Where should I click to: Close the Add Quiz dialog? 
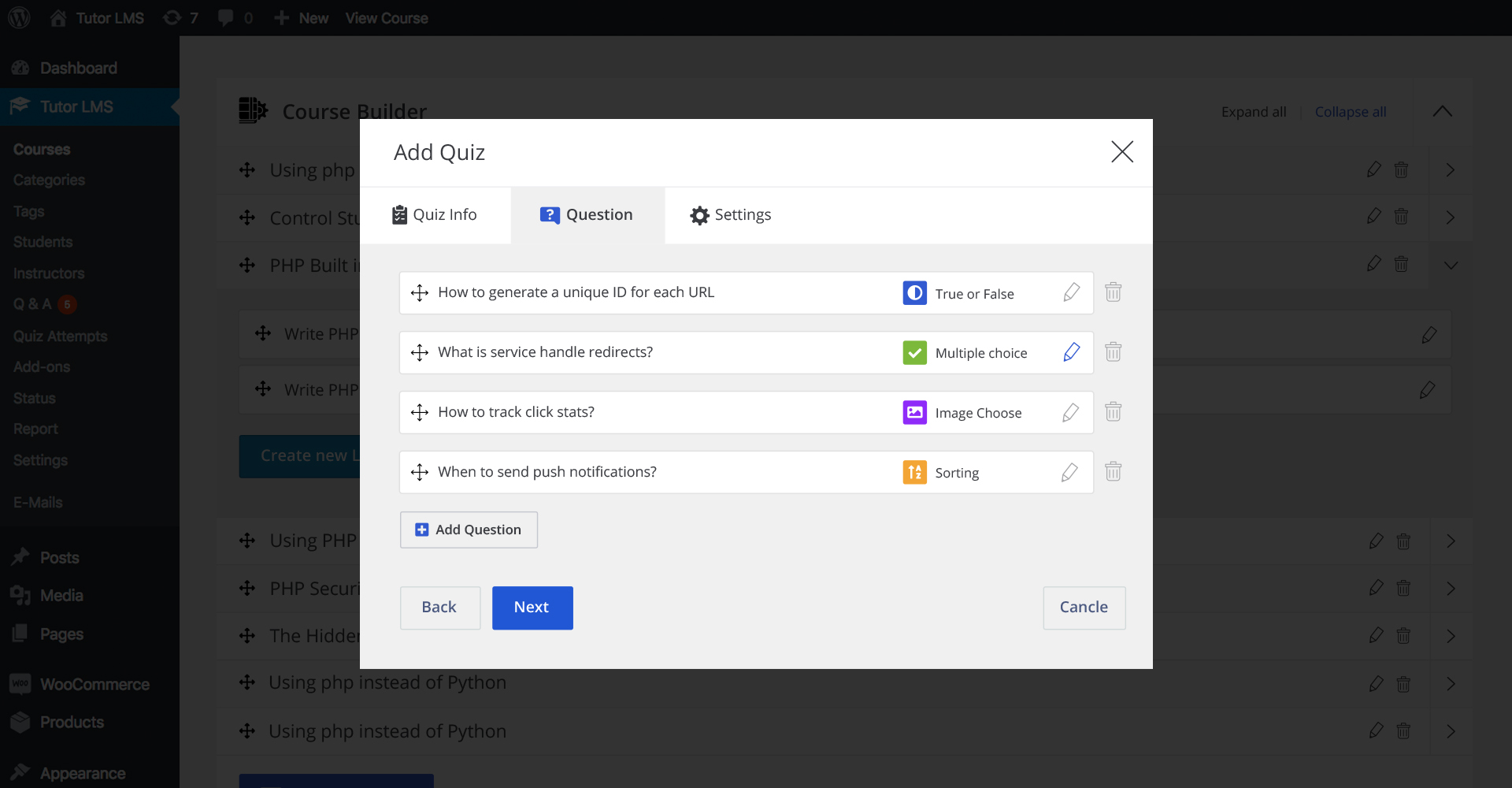click(1121, 151)
